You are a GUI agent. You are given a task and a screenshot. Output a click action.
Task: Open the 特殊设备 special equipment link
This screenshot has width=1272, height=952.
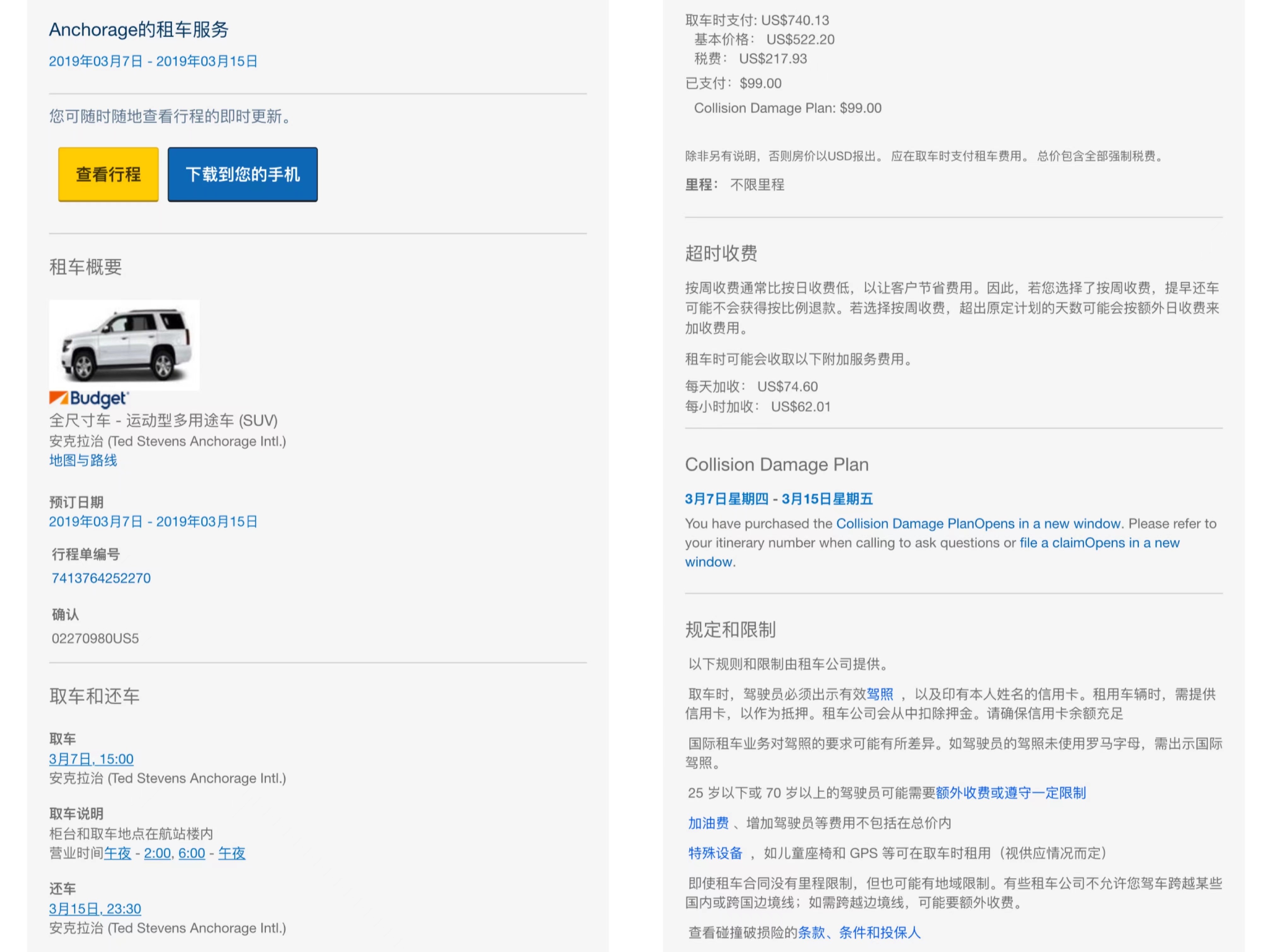click(715, 853)
